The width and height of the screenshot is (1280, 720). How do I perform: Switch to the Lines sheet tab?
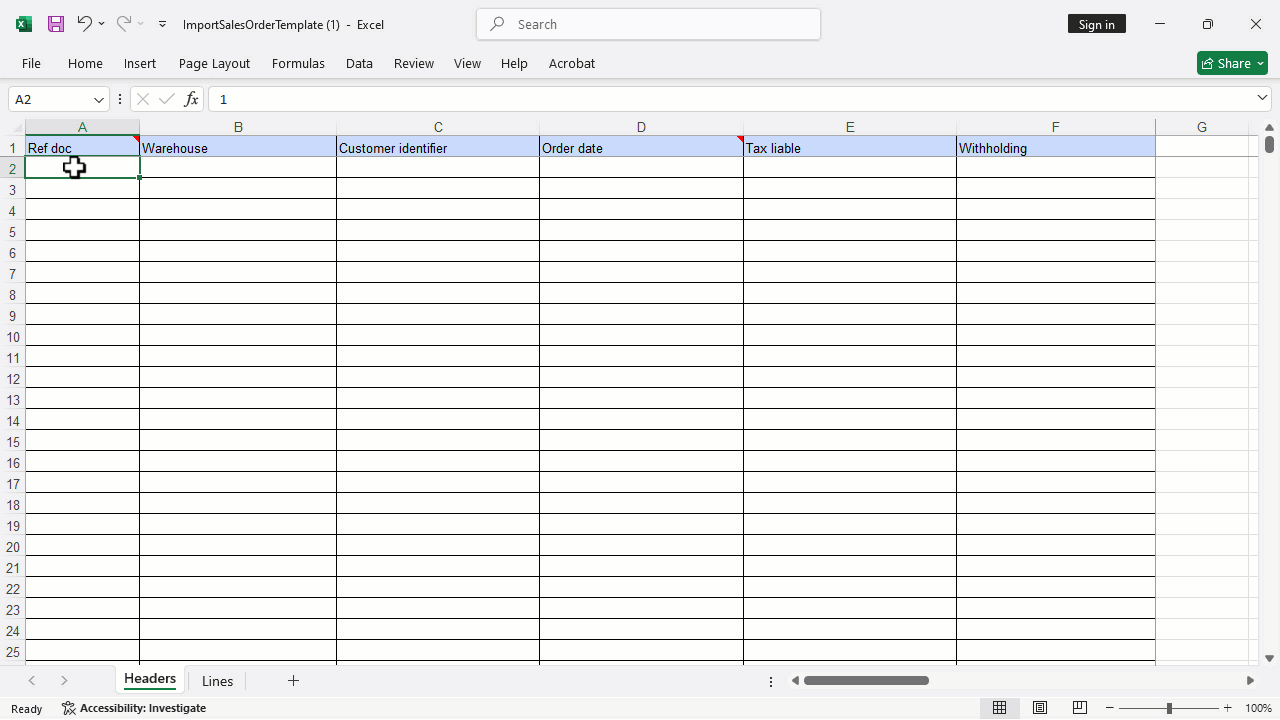coord(217,681)
